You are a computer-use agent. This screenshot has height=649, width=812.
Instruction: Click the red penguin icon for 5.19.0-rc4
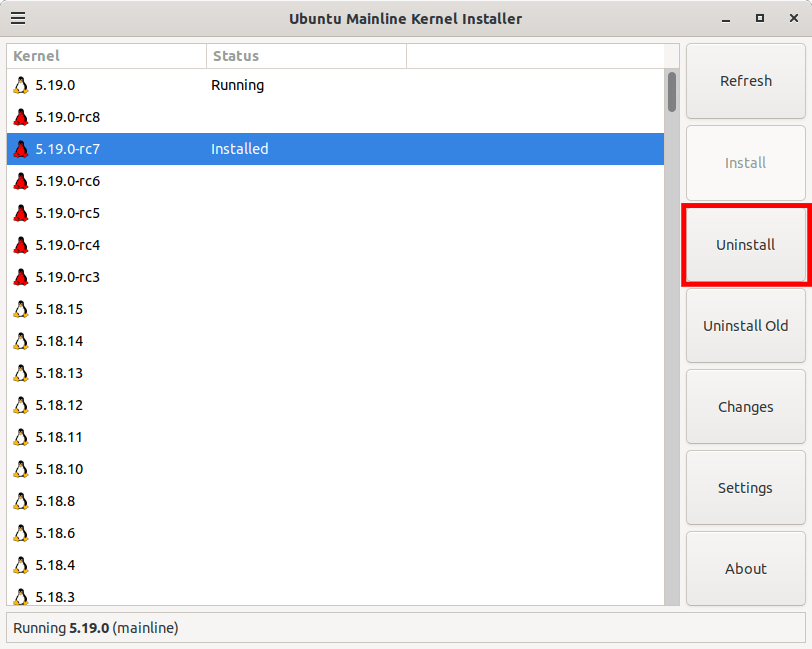21,245
